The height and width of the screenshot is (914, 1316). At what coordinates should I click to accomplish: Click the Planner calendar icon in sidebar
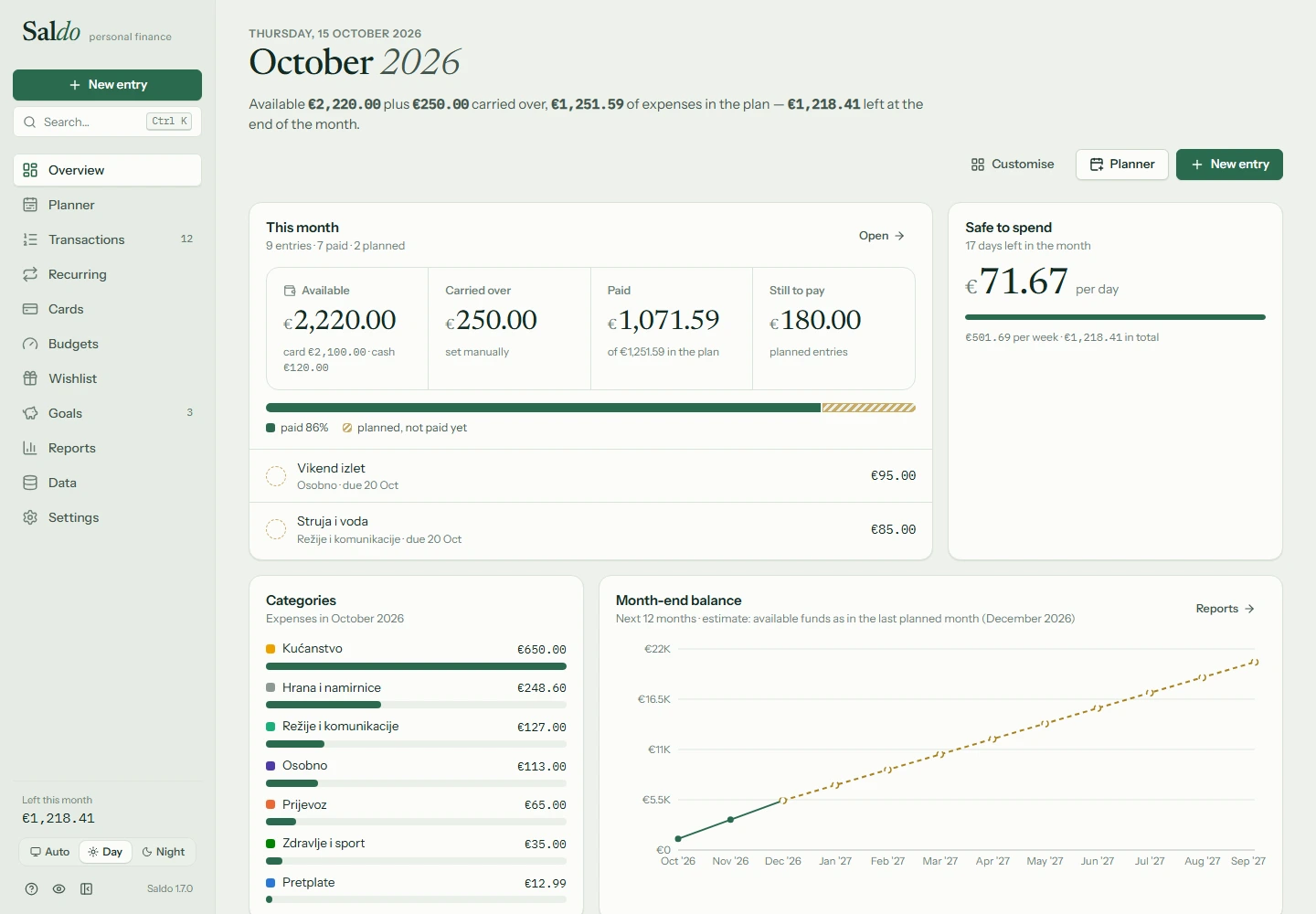(x=30, y=205)
